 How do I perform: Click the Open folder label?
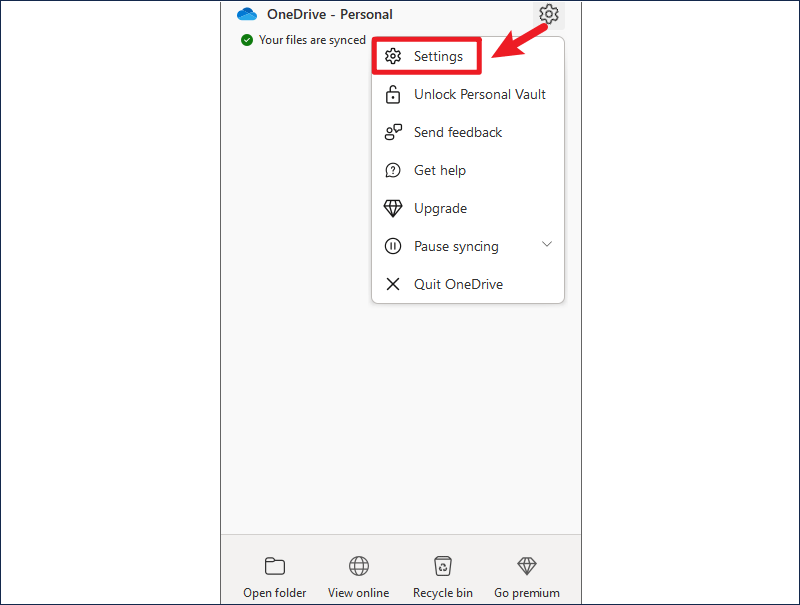click(x=275, y=593)
